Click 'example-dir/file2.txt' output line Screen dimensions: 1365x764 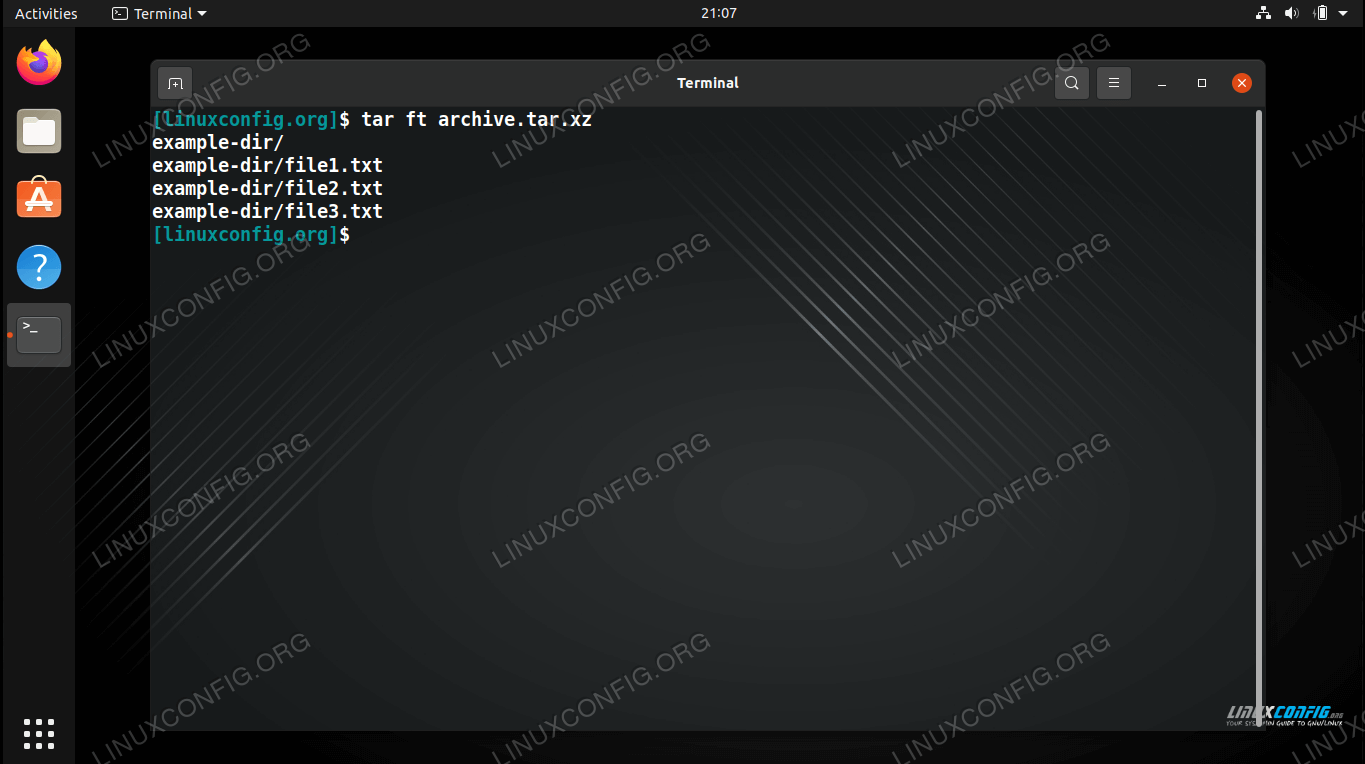pos(267,189)
